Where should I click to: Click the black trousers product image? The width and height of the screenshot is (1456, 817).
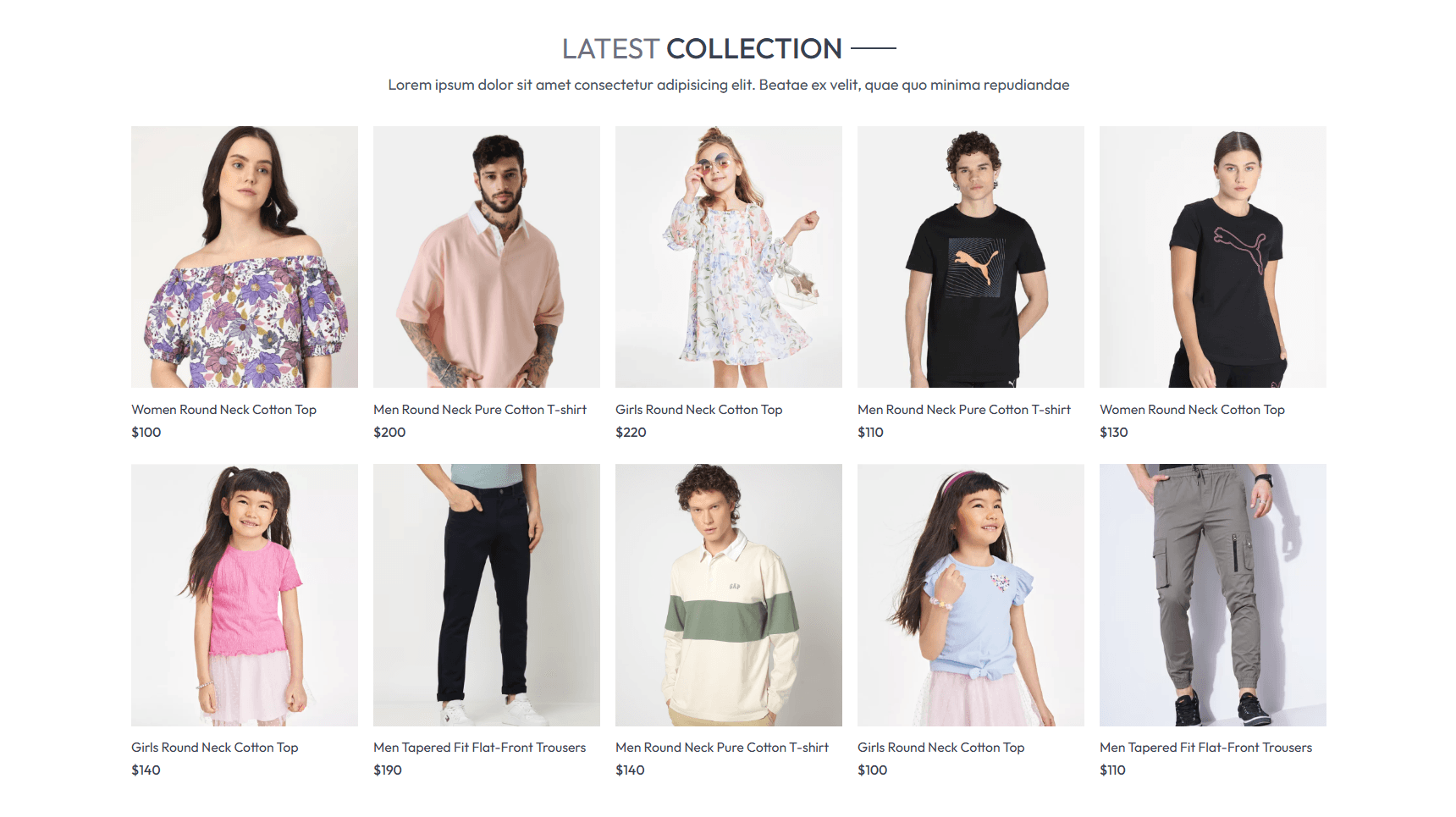(x=487, y=594)
